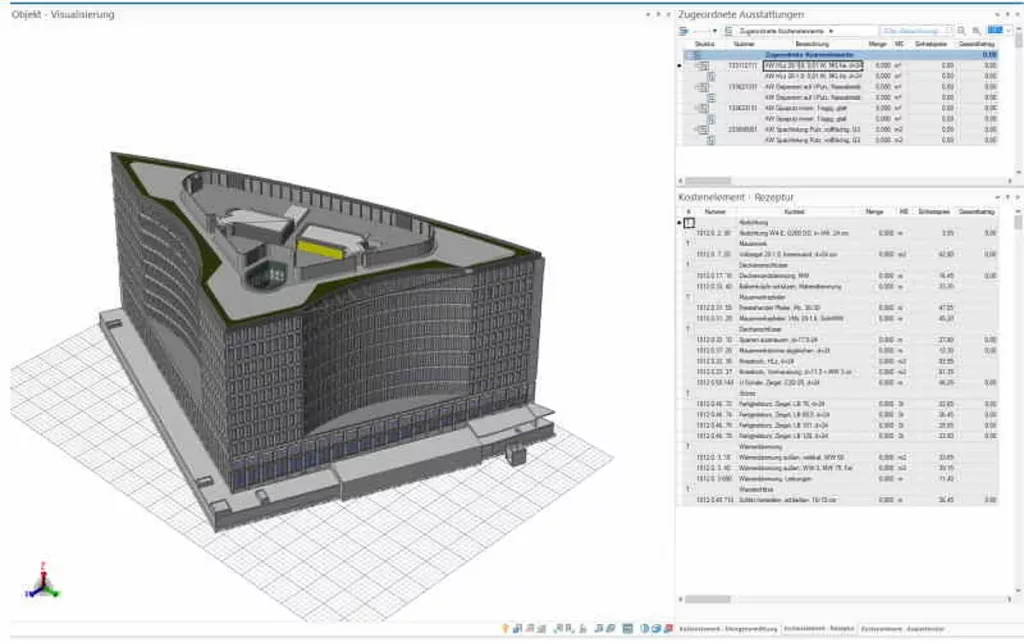Click the grid table icon in bottom toolbar
Image resolution: width=1024 pixels, height=642 pixels.
coord(628,628)
